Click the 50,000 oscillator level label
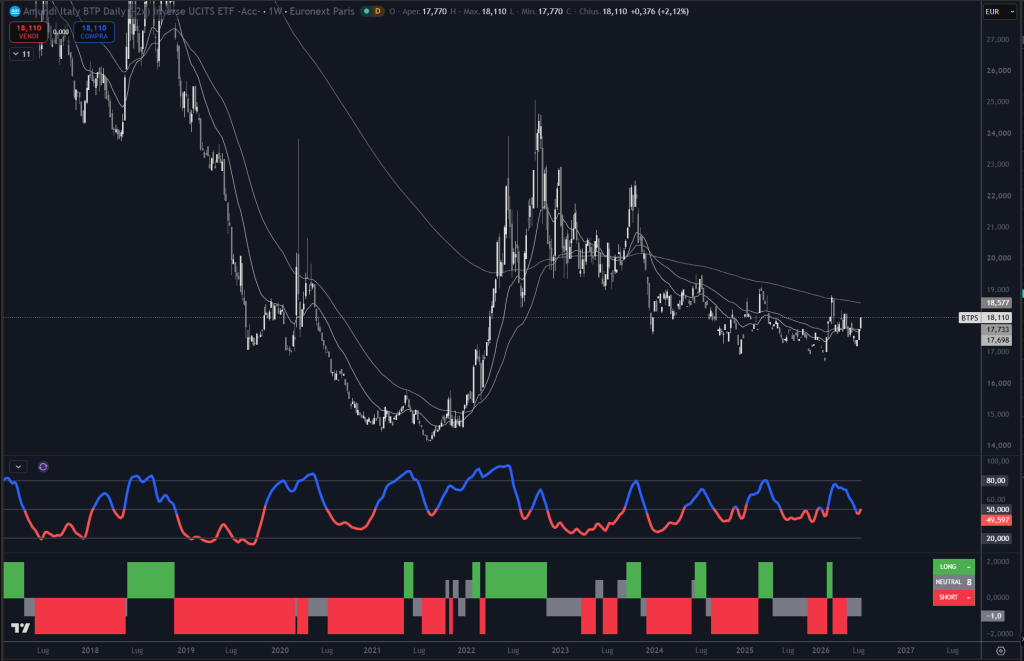 click(997, 509)
